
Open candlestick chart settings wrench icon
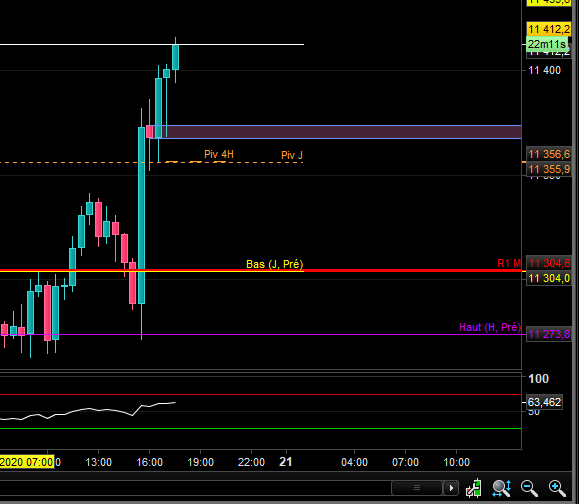(x=473, y=488)
